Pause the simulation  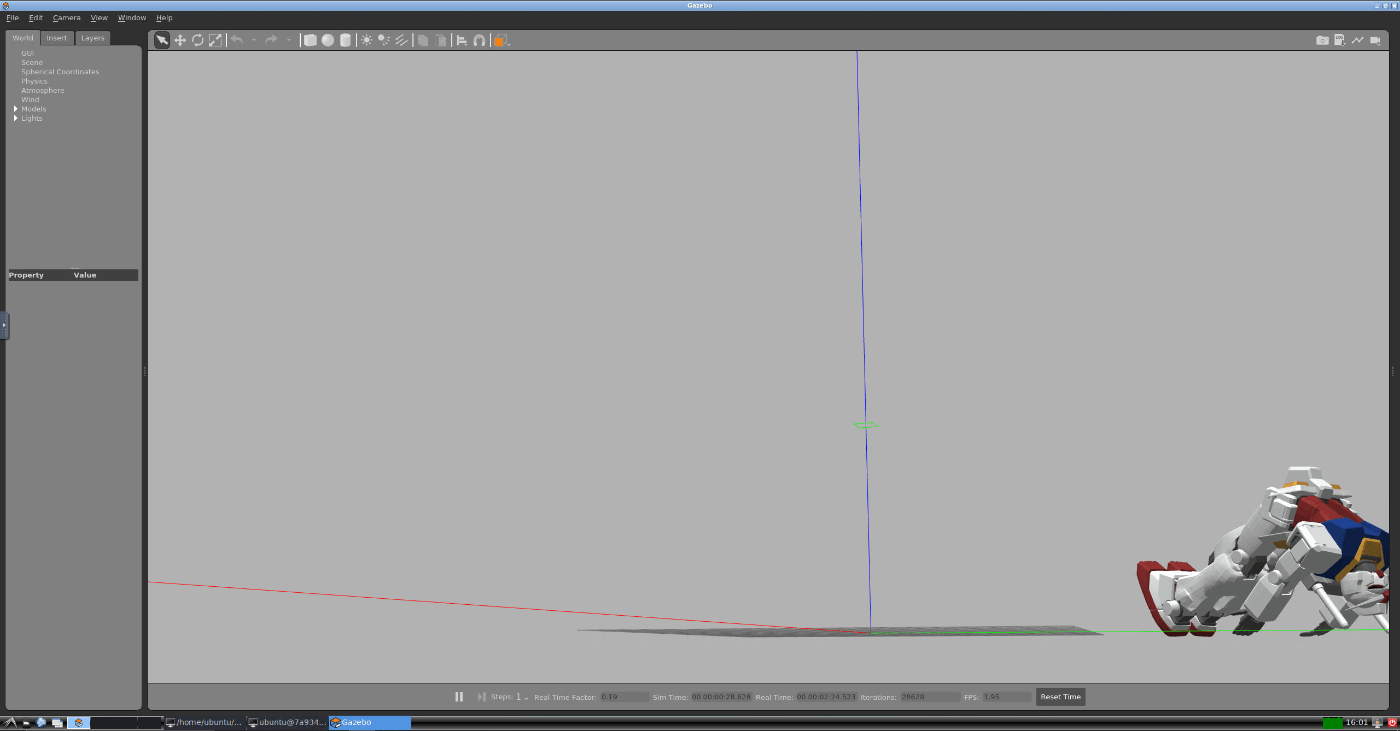pyautogui.click(x=459, y=697)
